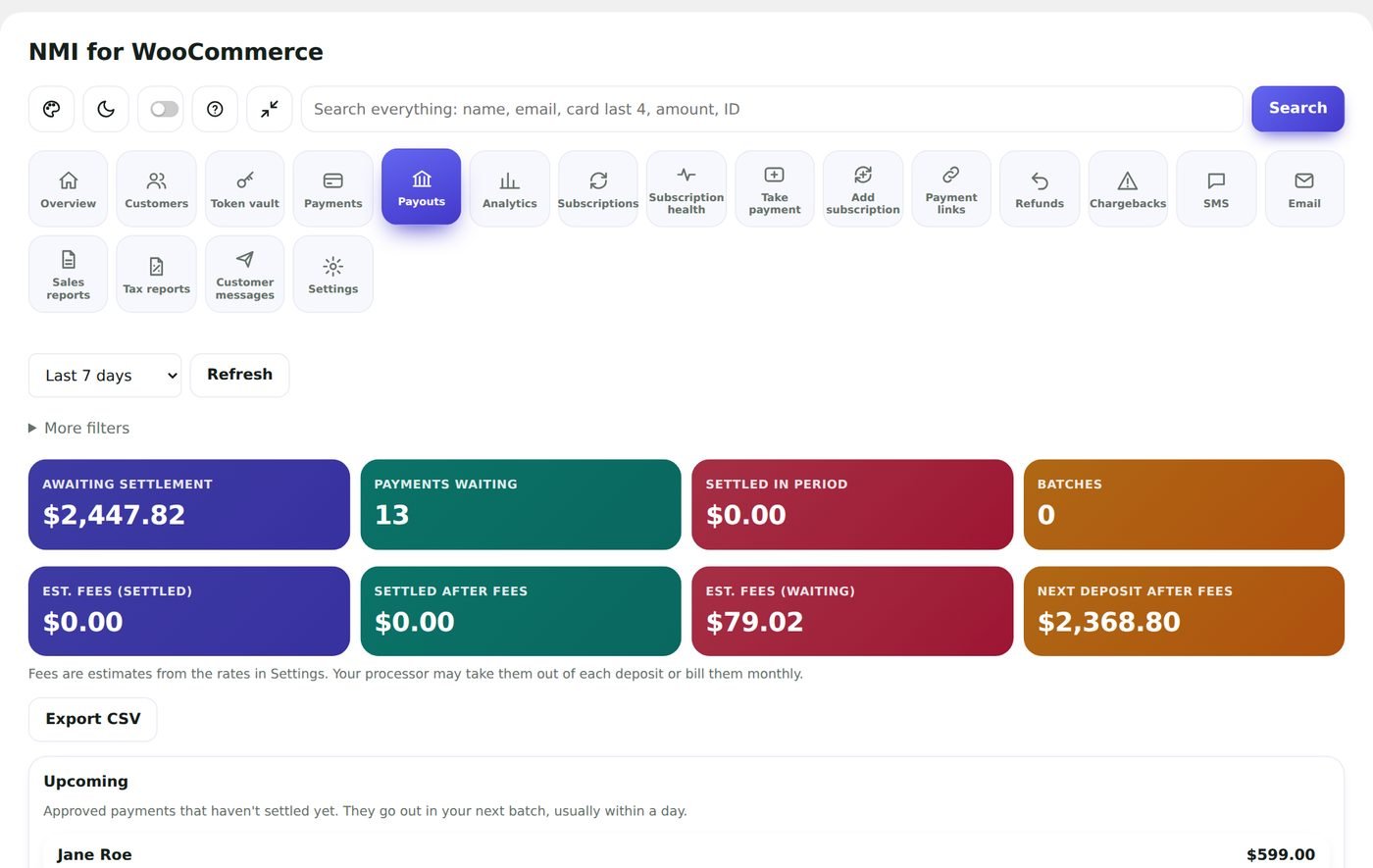Click the Batches 0 card
Screen dimensions: 1373x868
click(x=1184, y=504)
